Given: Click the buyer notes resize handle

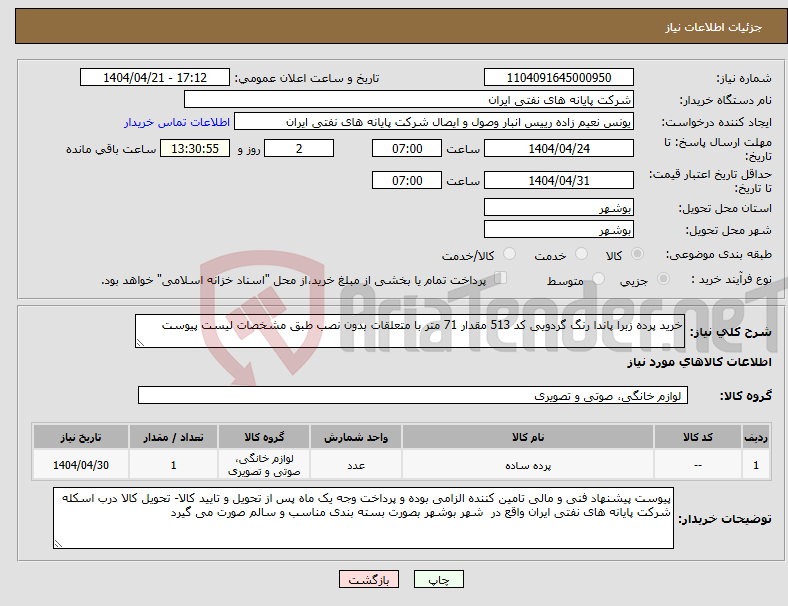Looking at the screenshot, I should (x=58, y=544).
